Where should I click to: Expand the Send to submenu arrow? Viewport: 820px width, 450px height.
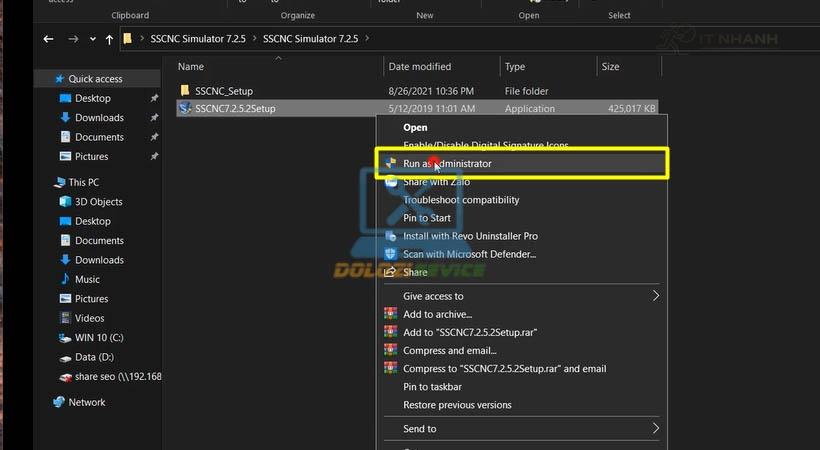click(x=656, y=429)
